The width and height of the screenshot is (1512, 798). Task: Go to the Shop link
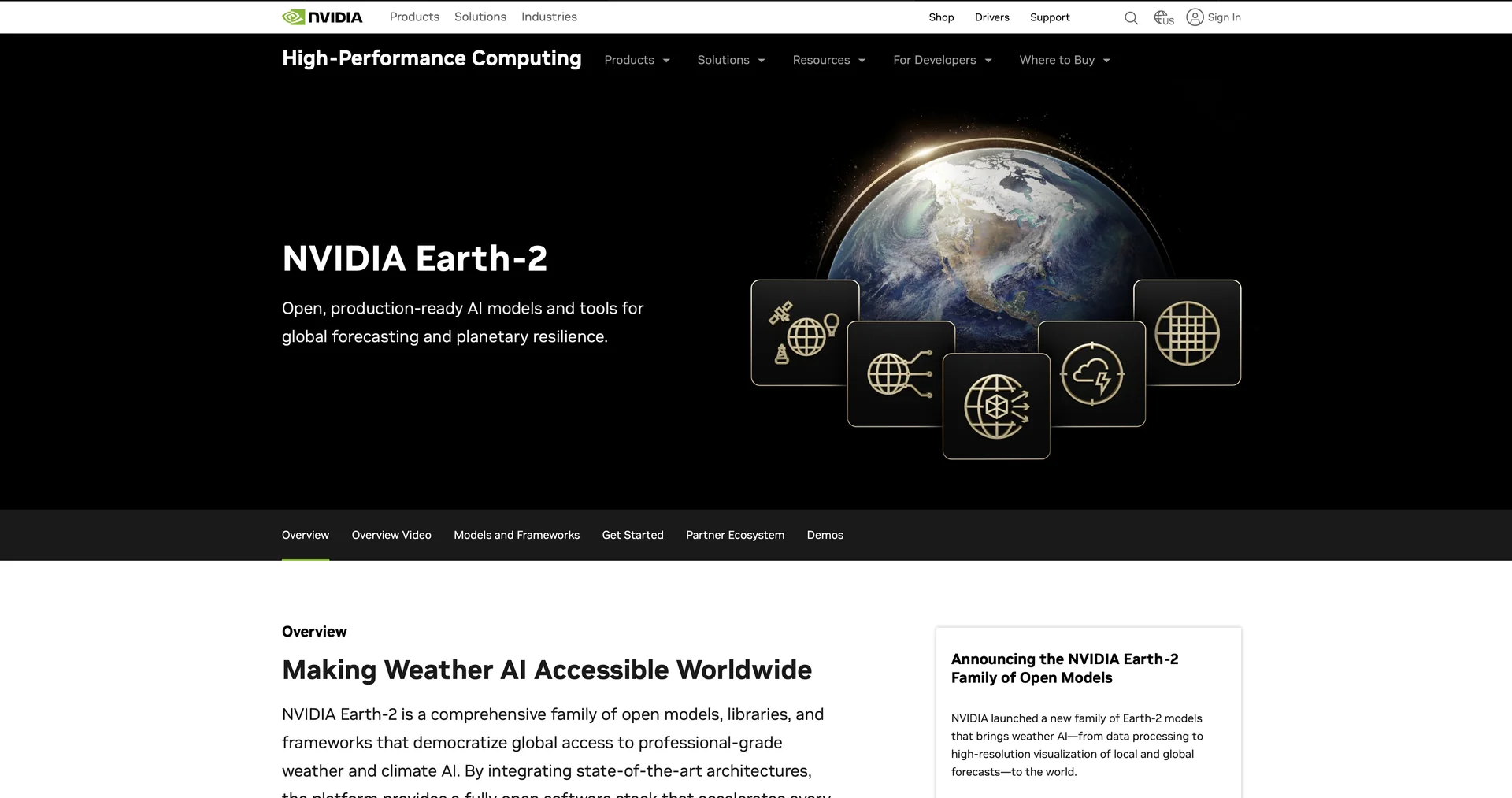click(941, 17)
